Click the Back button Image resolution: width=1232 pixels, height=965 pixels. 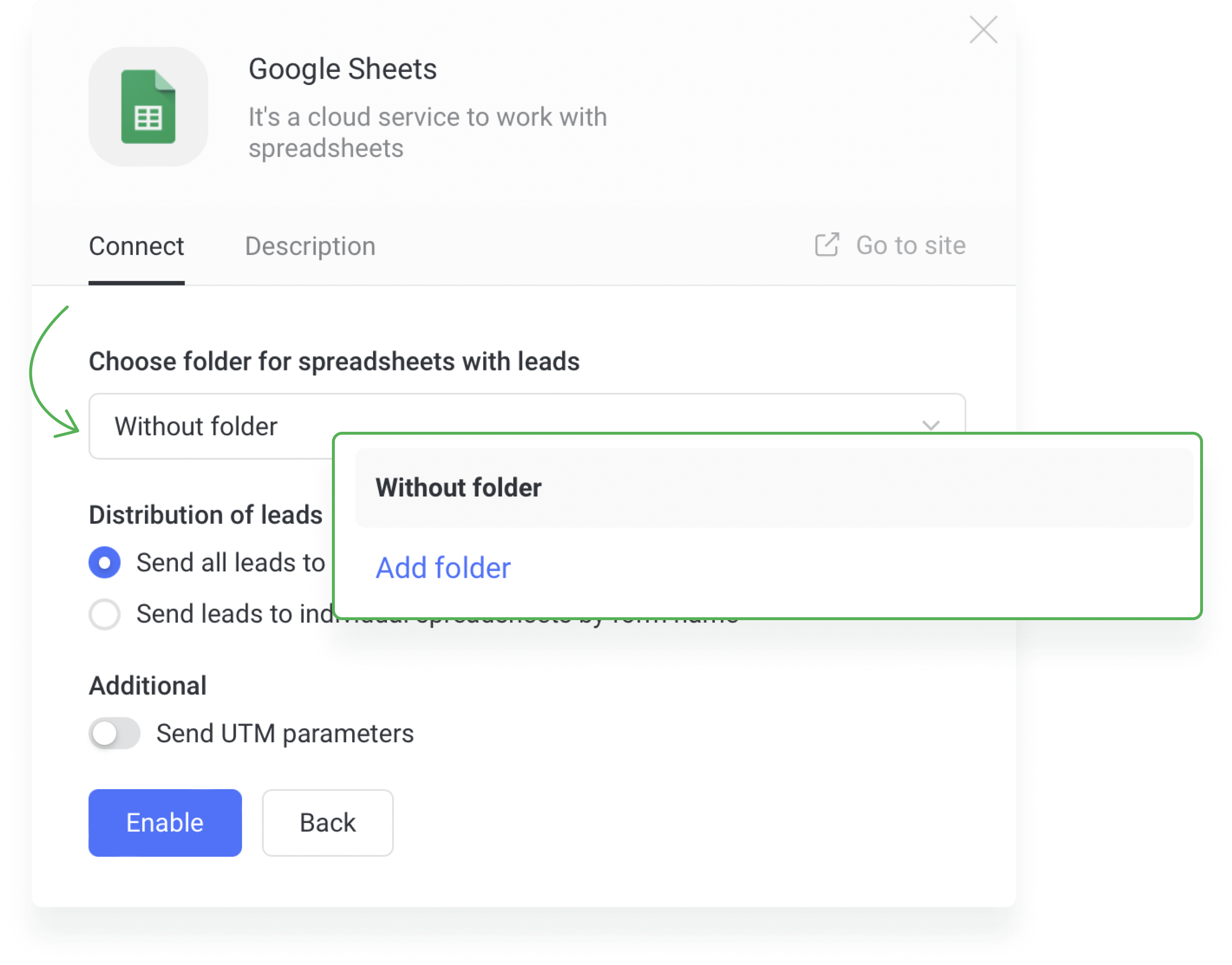click(x=327, y=823)
